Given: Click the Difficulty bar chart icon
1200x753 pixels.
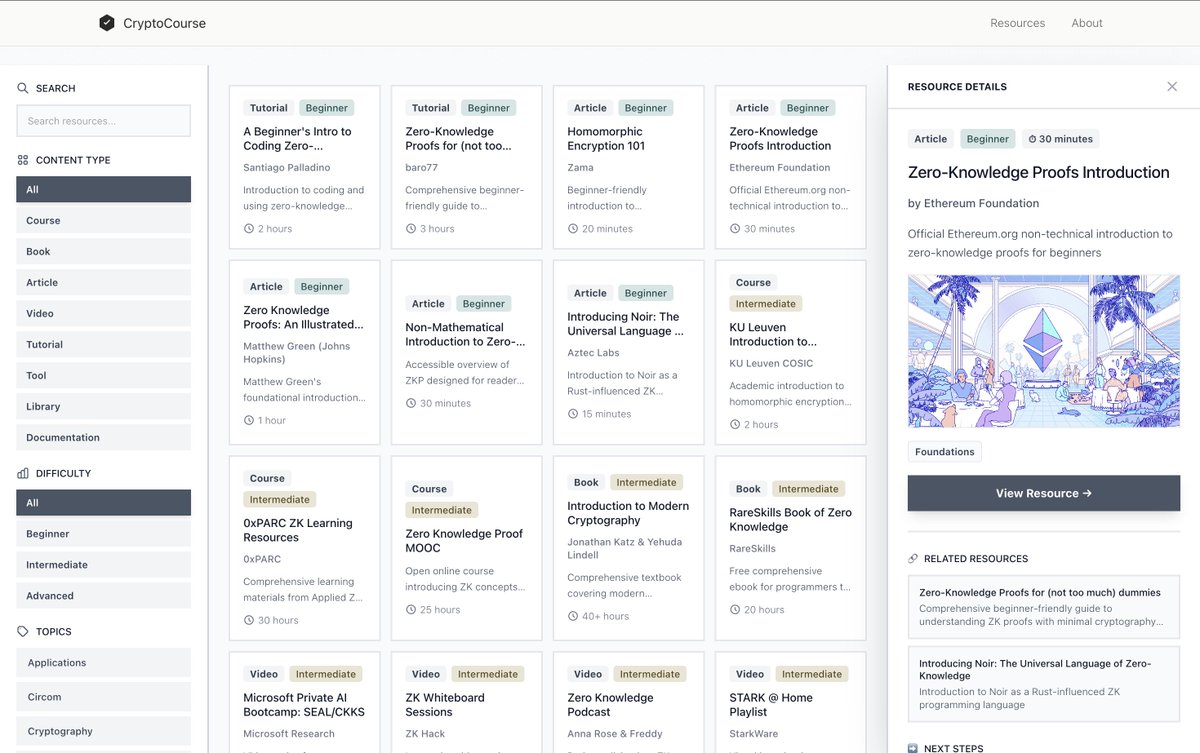Looking at the screenshot, I should (x=23, y=473).
